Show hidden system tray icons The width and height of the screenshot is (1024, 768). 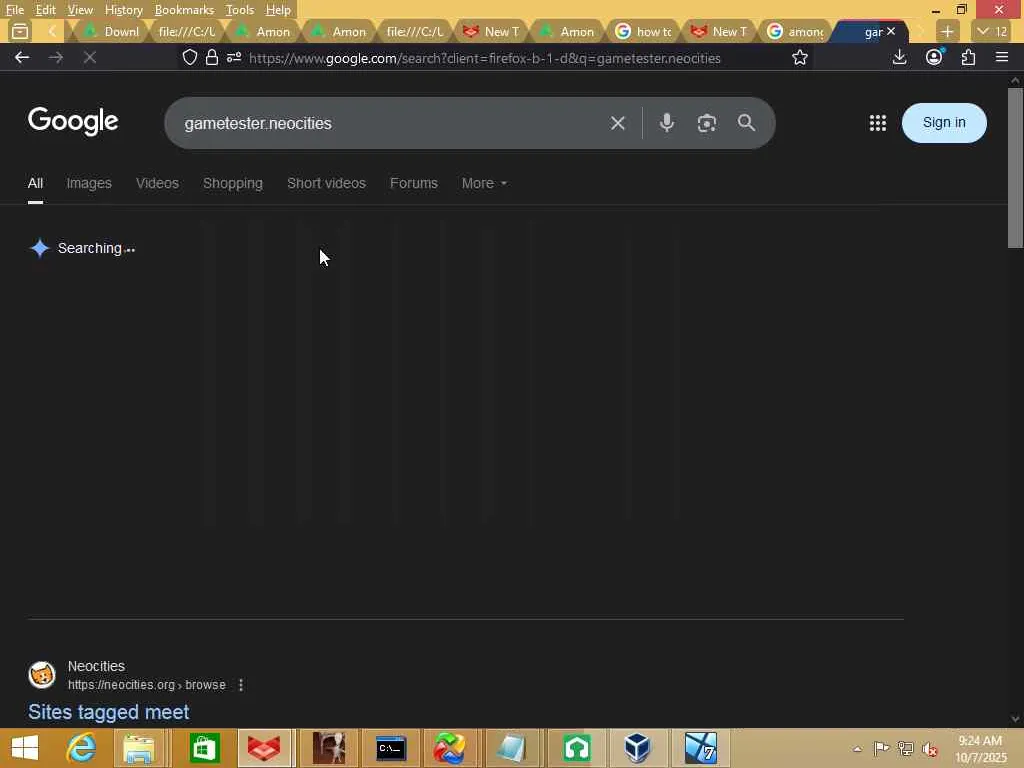(x=857, y=749)
